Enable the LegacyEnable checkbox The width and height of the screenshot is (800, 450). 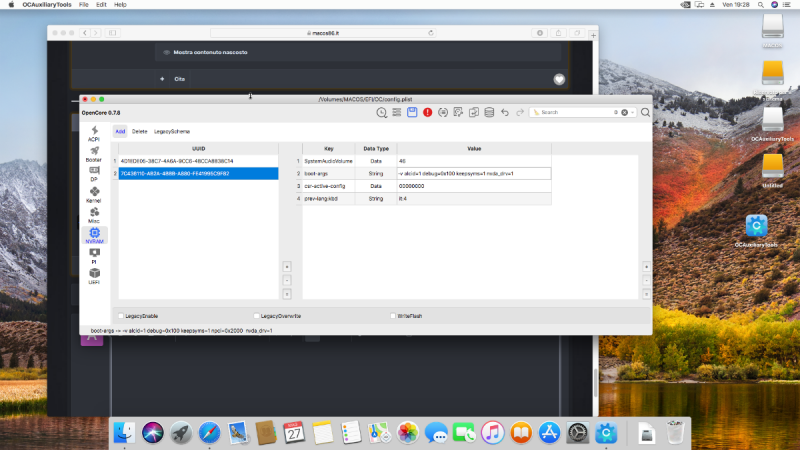click(121, 316)
